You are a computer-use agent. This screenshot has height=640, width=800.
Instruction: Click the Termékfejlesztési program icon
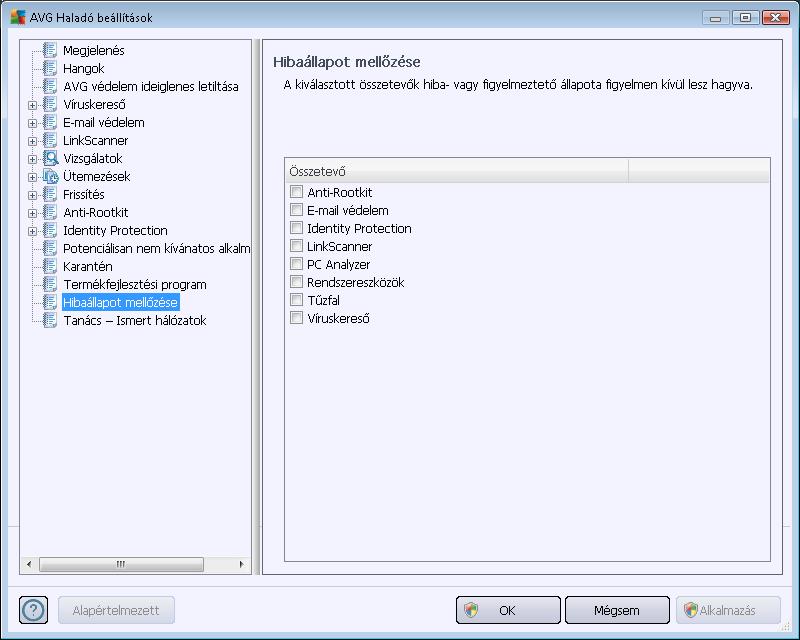click(x=50, y=284)
